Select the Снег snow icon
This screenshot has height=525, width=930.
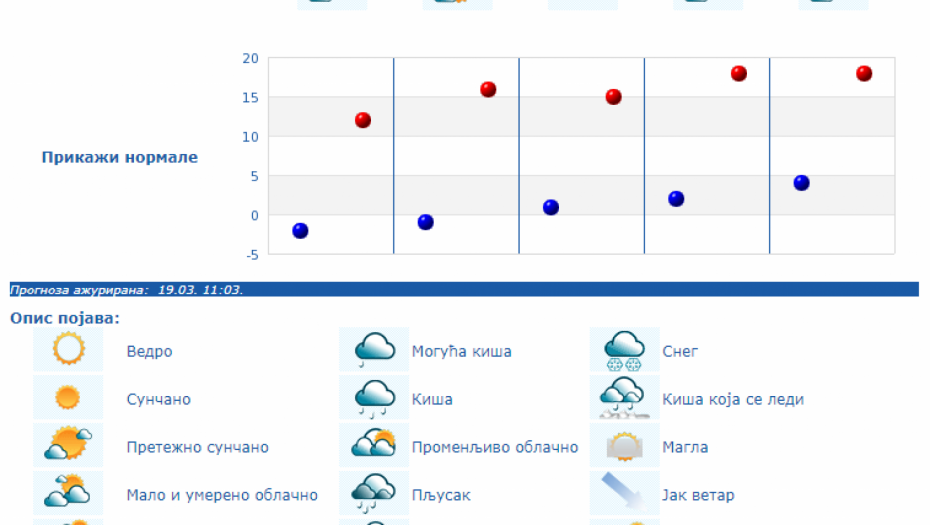click(x=624, y=350)
